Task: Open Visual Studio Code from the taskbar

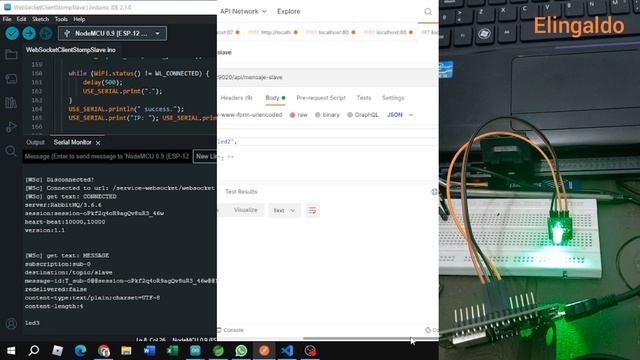Action: (x=287, y=351)
